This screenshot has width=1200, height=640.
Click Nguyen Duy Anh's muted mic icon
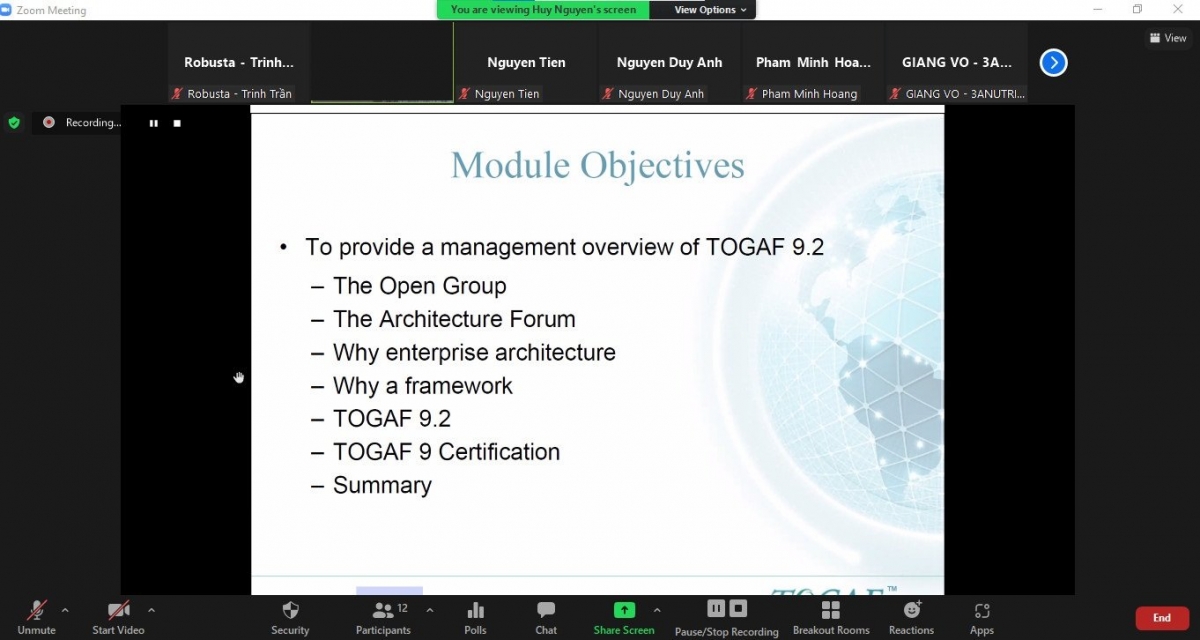(x=608, y=94)
